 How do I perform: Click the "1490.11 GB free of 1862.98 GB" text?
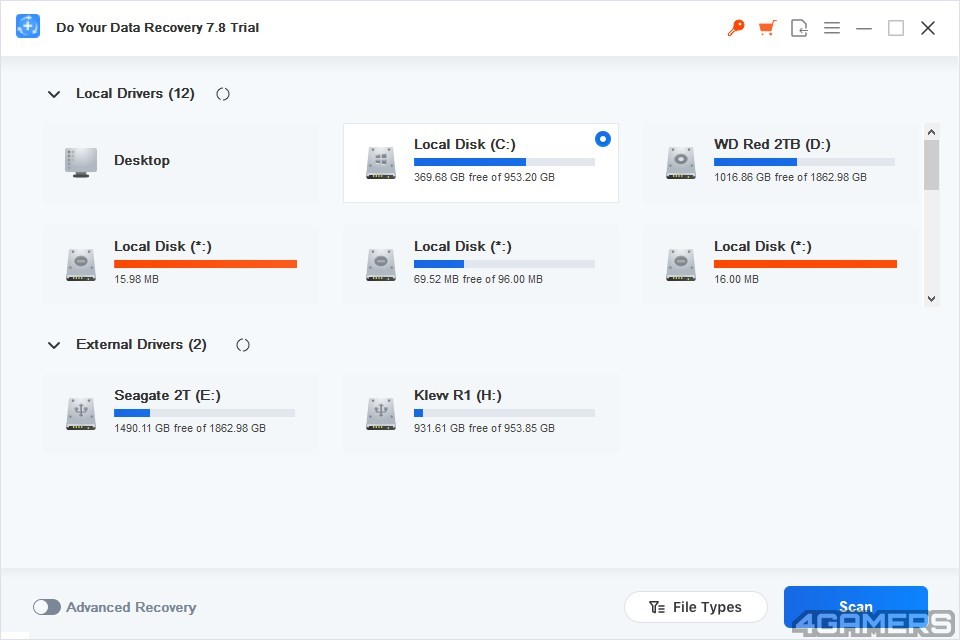pyautogui.click(x=190, y=428)
